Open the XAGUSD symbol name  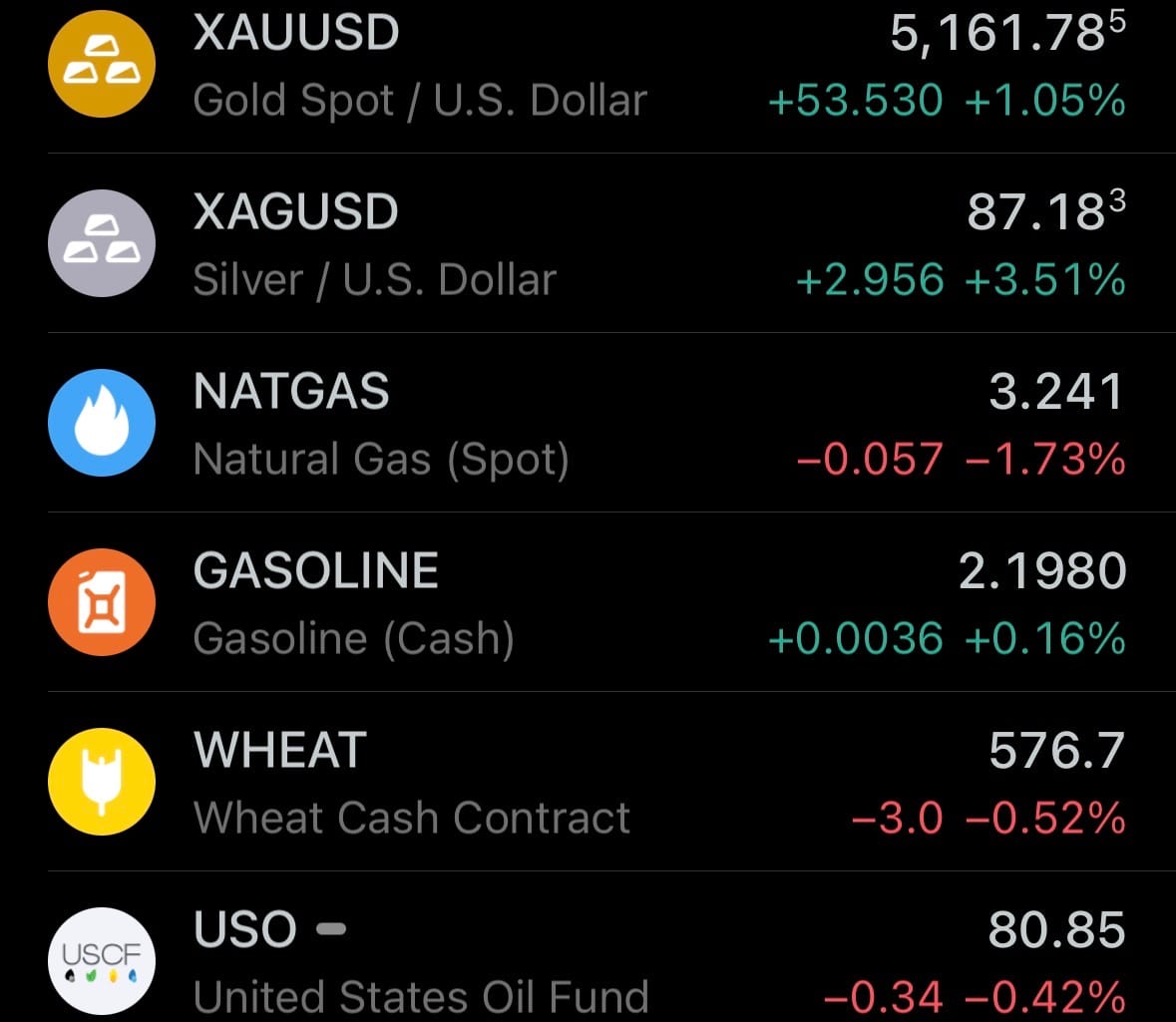click(x=295, y=212)
